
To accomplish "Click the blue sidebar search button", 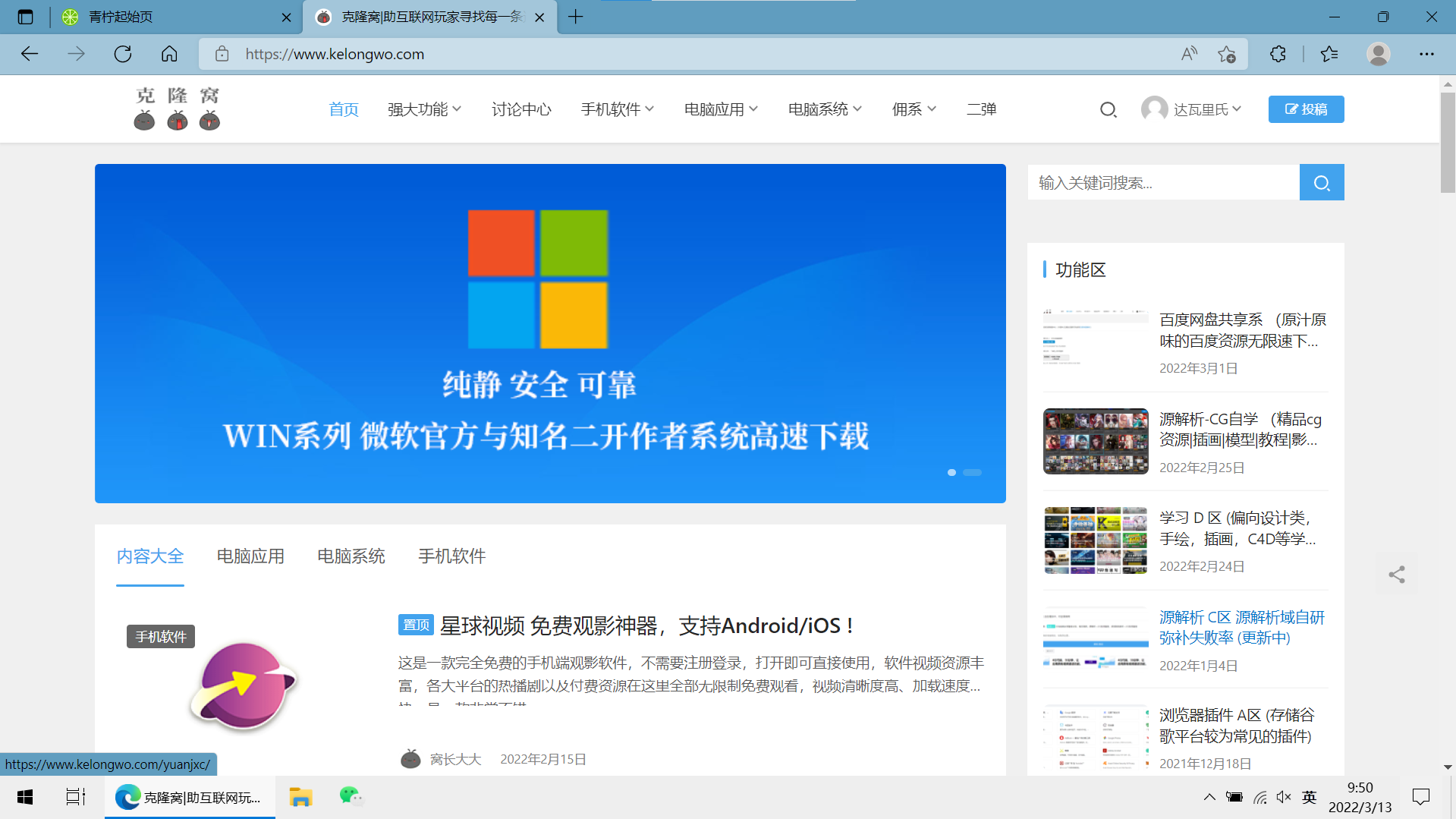I will click(1322, 182).
